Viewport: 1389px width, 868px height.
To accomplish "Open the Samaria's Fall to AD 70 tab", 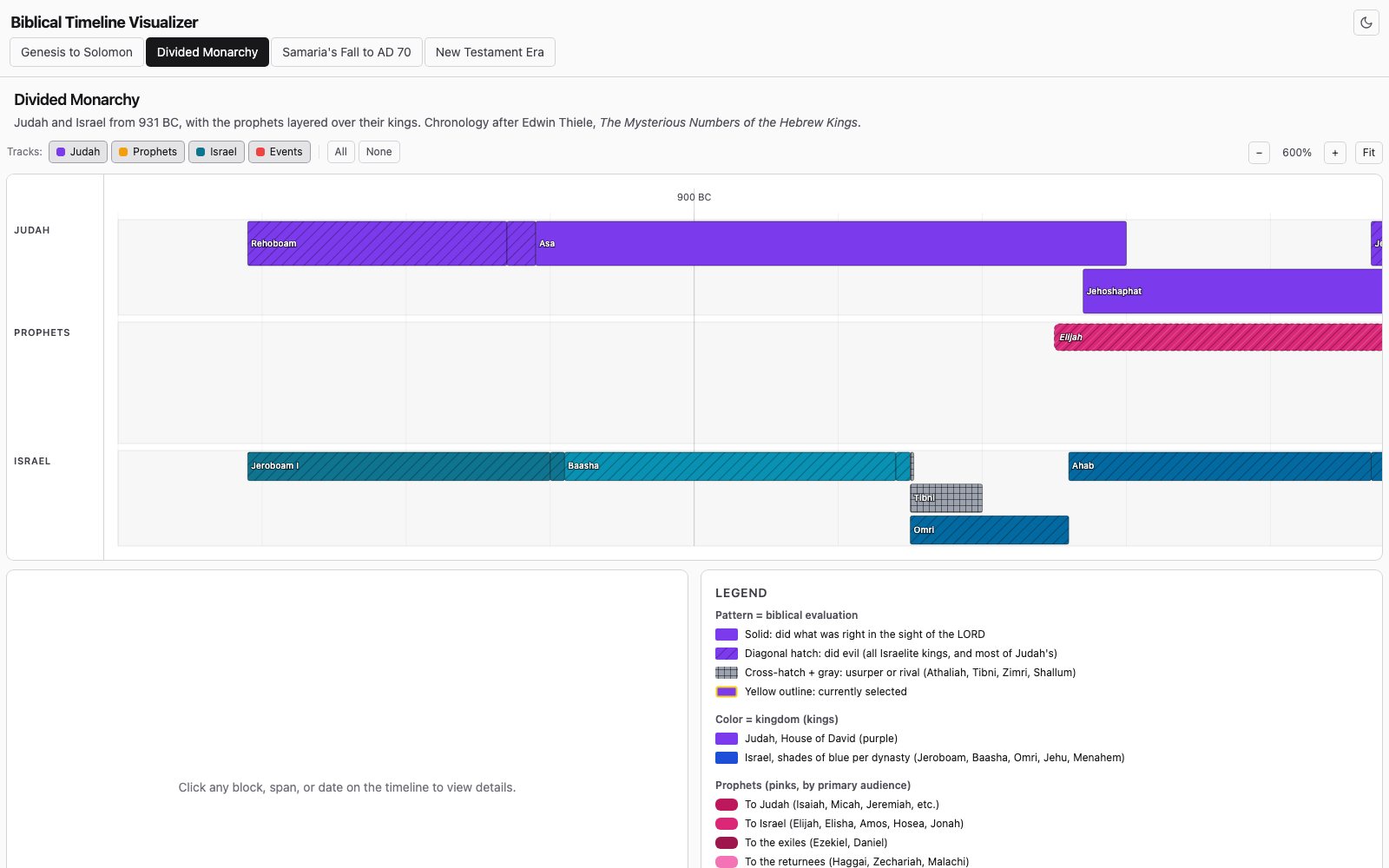I will point(346,52).
